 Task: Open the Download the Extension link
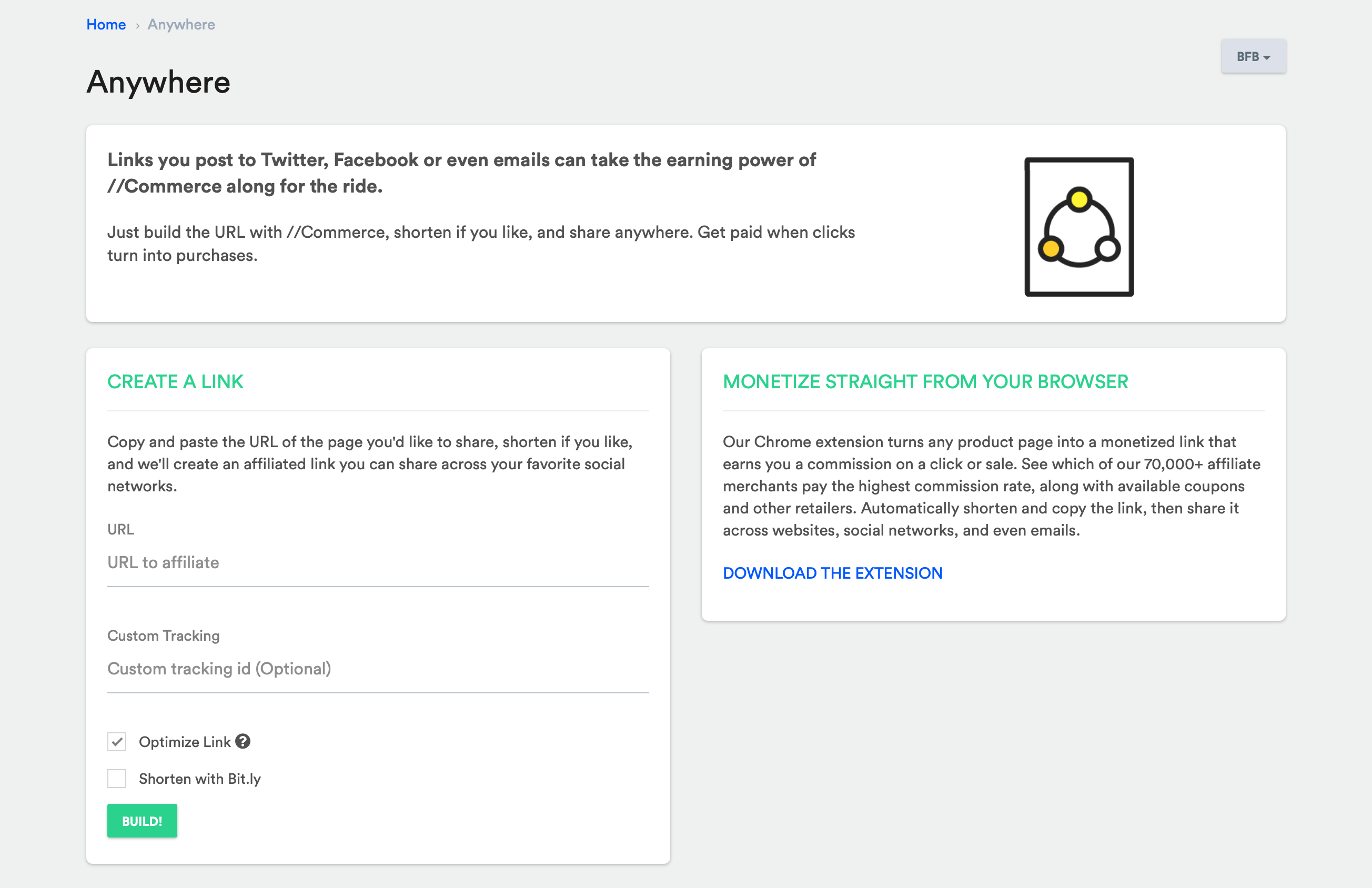(x=832, y=572)
